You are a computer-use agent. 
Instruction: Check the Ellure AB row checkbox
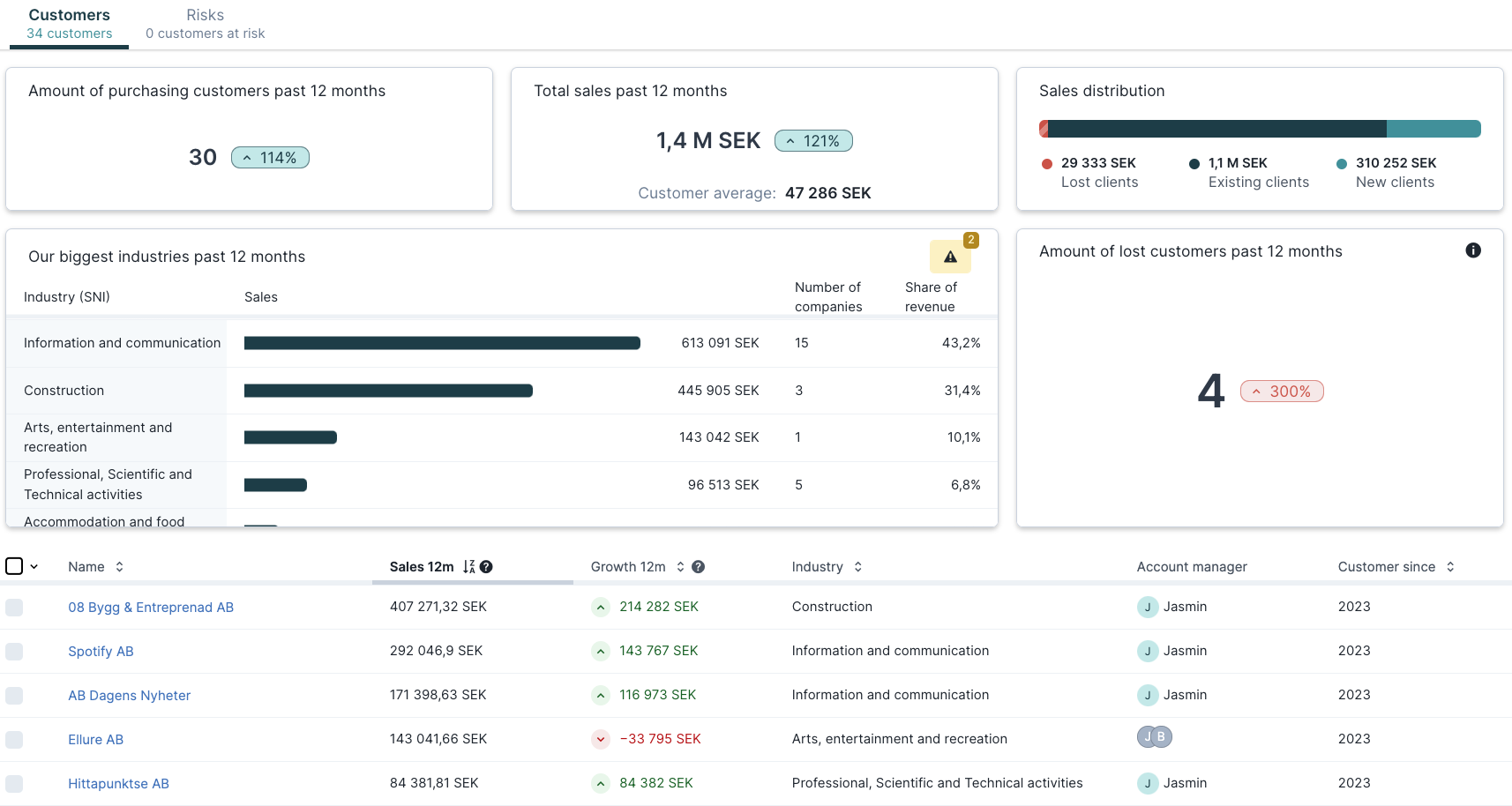click(x=14, y=739)
